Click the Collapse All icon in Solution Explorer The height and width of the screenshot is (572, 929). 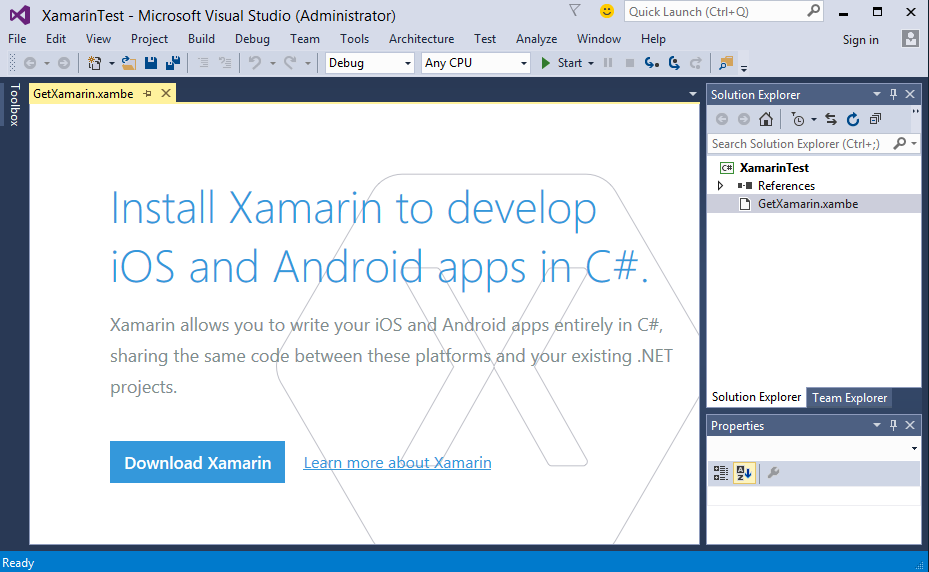[875, 119]
